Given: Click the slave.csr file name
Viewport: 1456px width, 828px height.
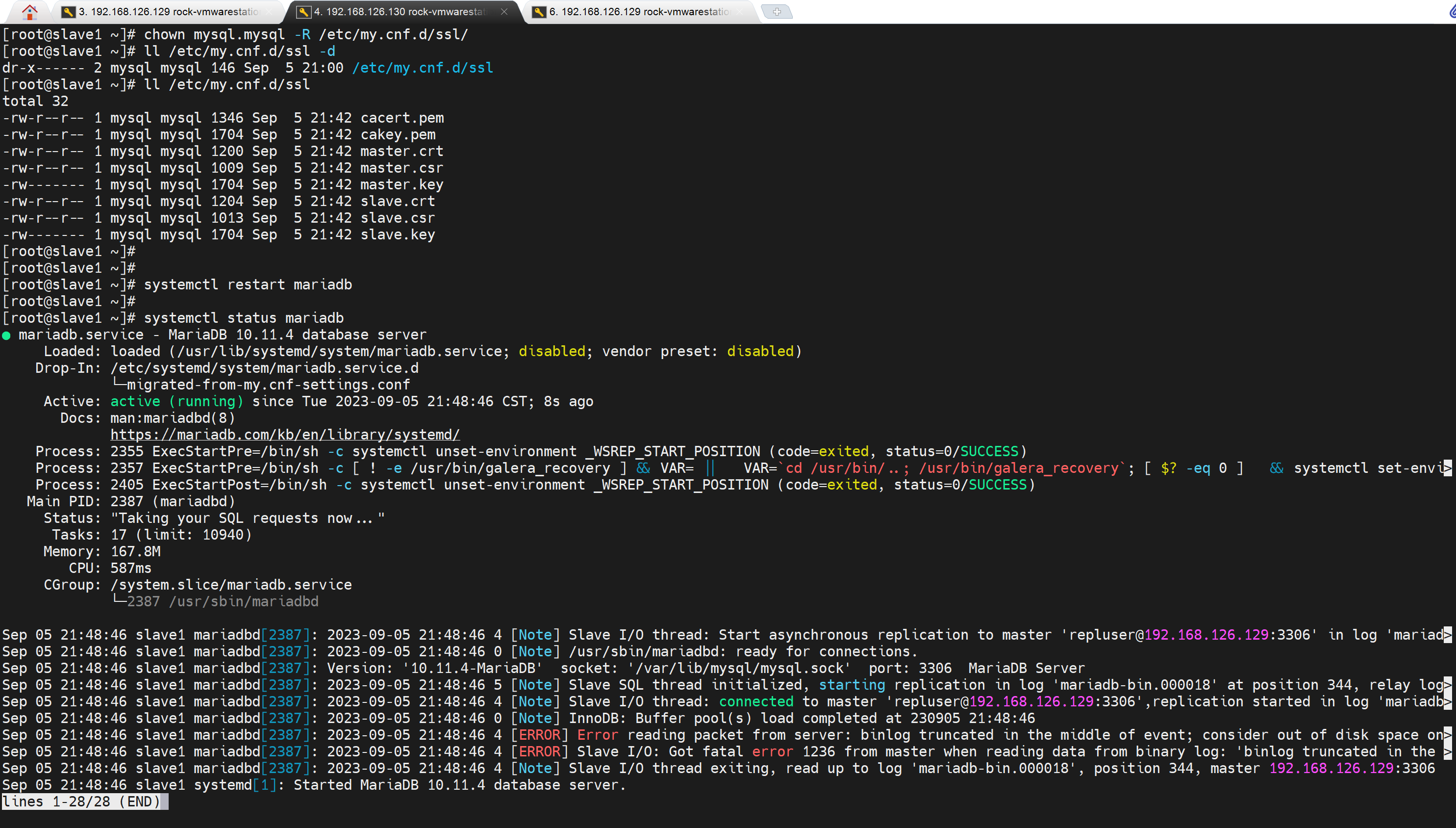Looking at the screenshot, I should pos(398,218).
